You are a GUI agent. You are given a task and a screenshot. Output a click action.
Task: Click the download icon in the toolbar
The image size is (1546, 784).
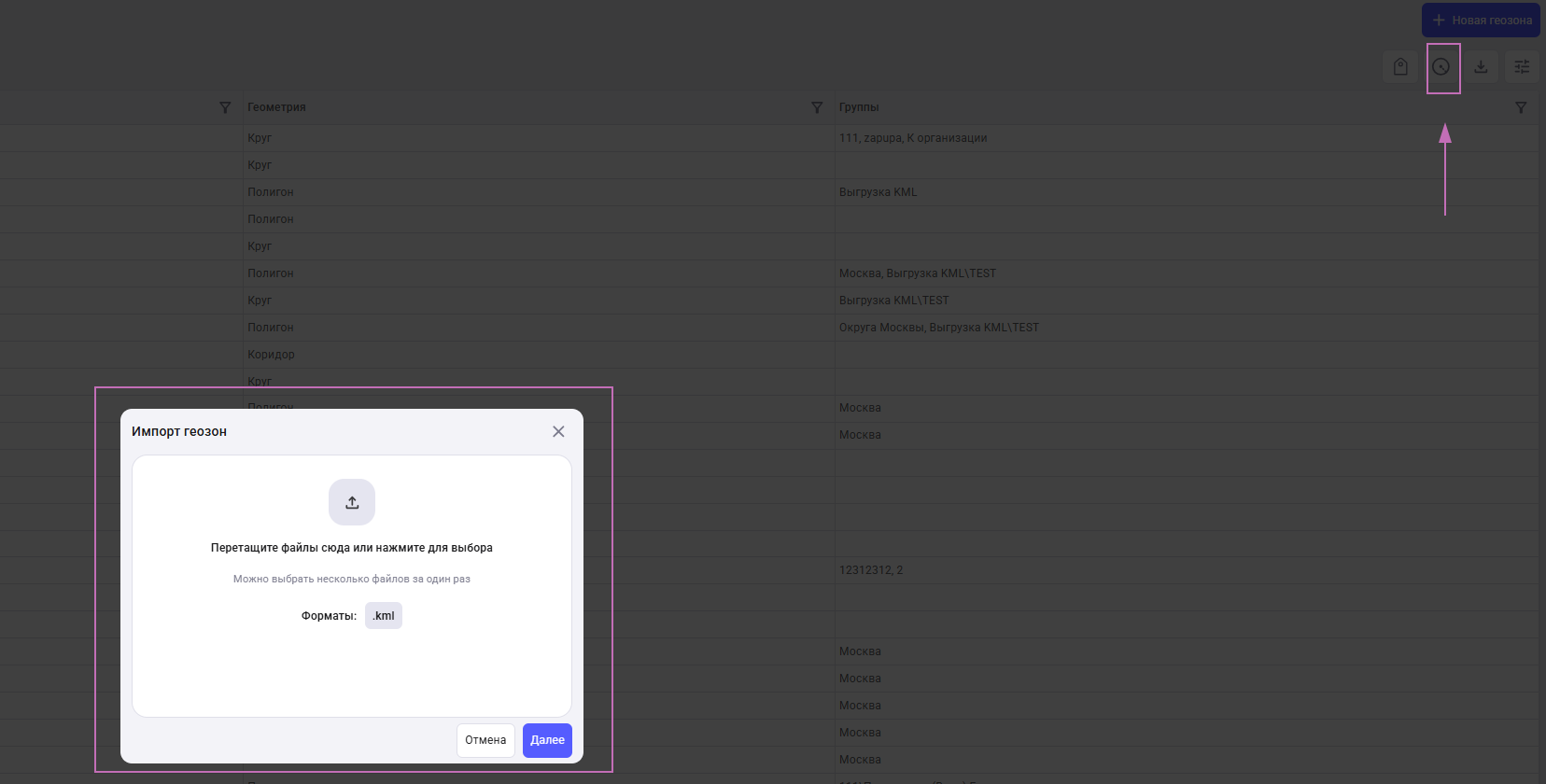pos(1481,67)
